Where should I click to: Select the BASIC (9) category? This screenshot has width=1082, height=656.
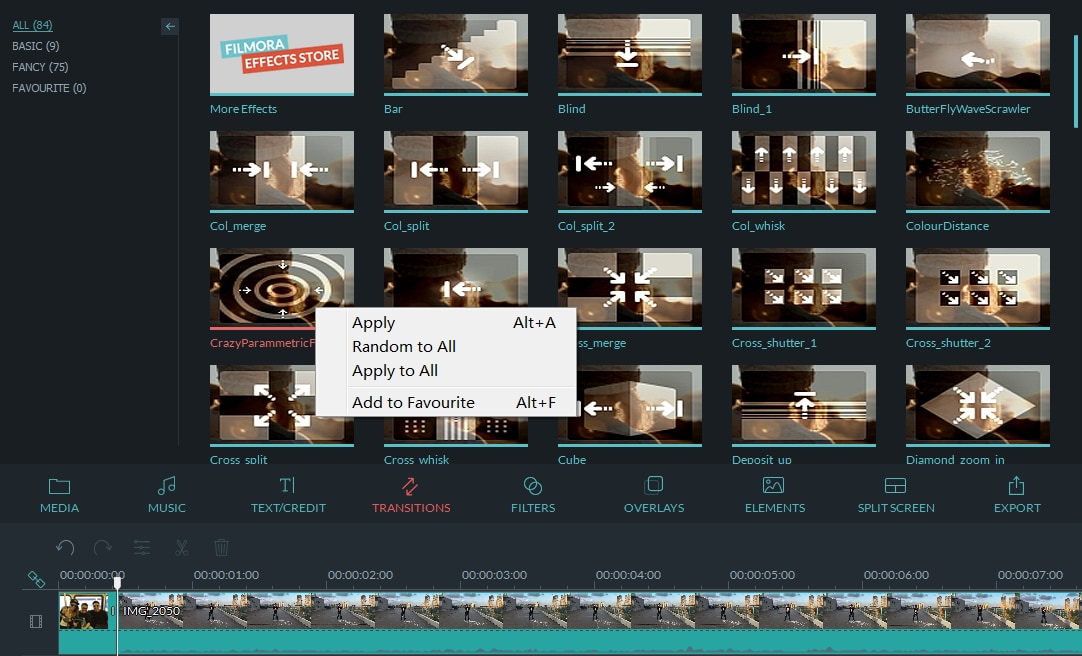click(x=35, y=46)
